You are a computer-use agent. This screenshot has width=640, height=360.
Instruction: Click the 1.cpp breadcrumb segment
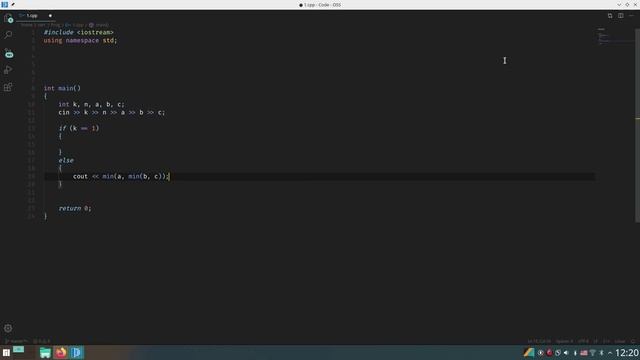point(75,25)
